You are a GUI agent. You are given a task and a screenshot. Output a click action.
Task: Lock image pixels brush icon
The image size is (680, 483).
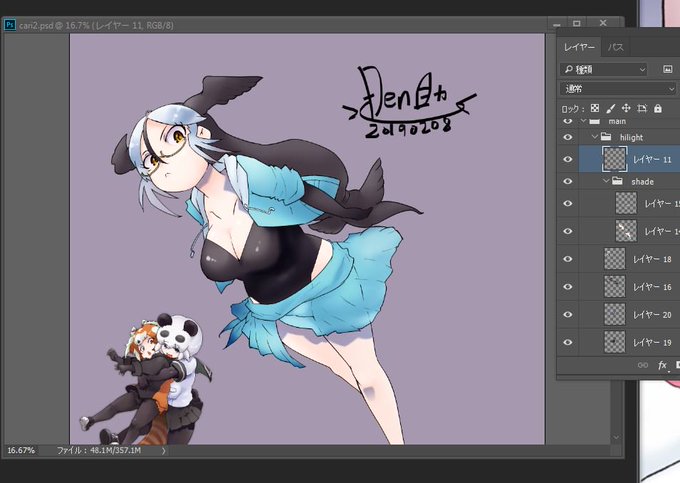point(610,108)
